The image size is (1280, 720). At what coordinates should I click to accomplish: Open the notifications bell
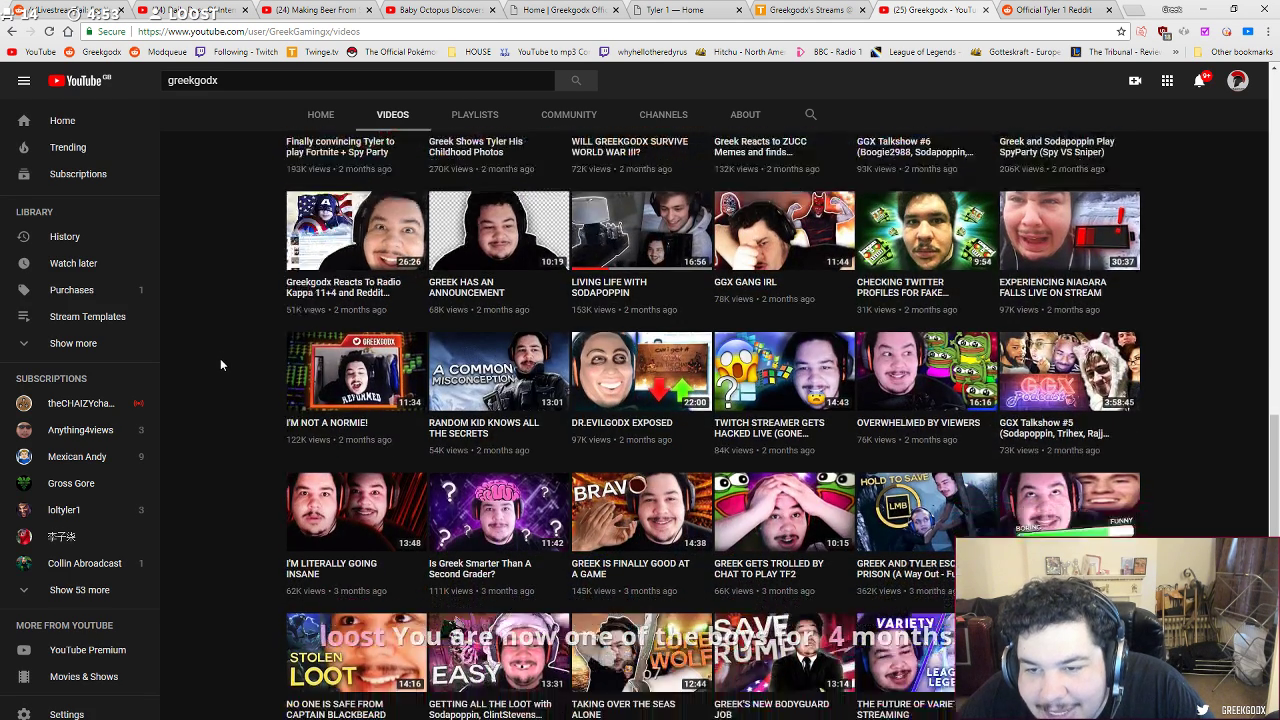[x=1200, y=81]
